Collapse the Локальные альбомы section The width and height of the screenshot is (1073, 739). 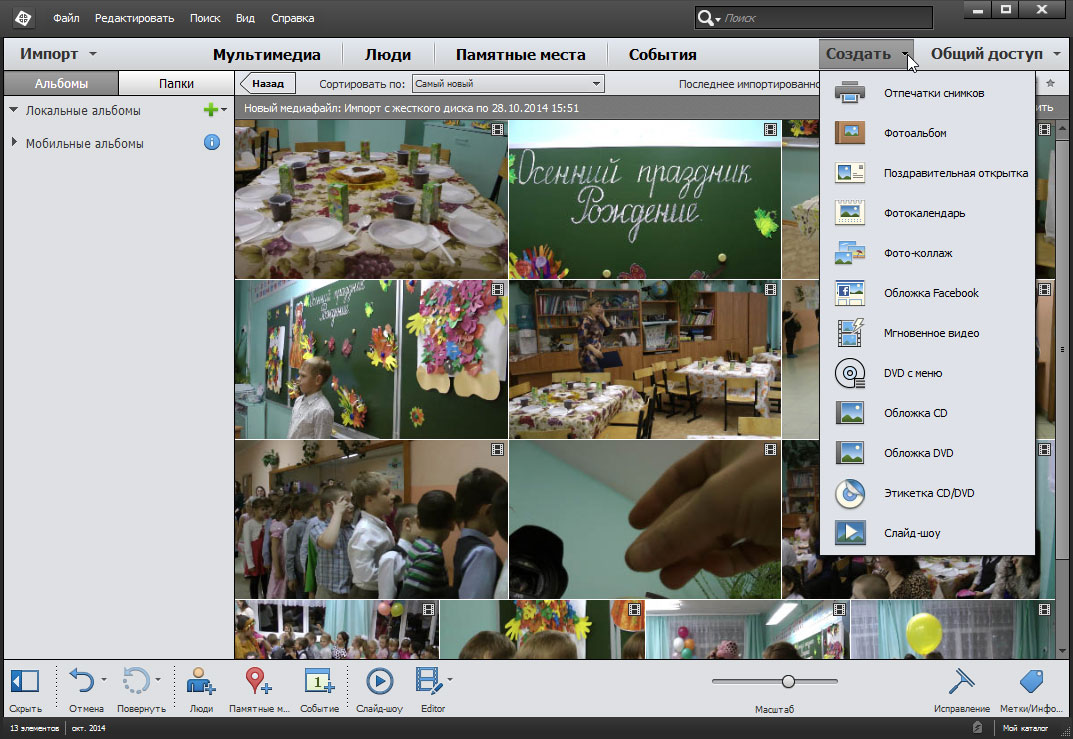click(x=14, y=110)
